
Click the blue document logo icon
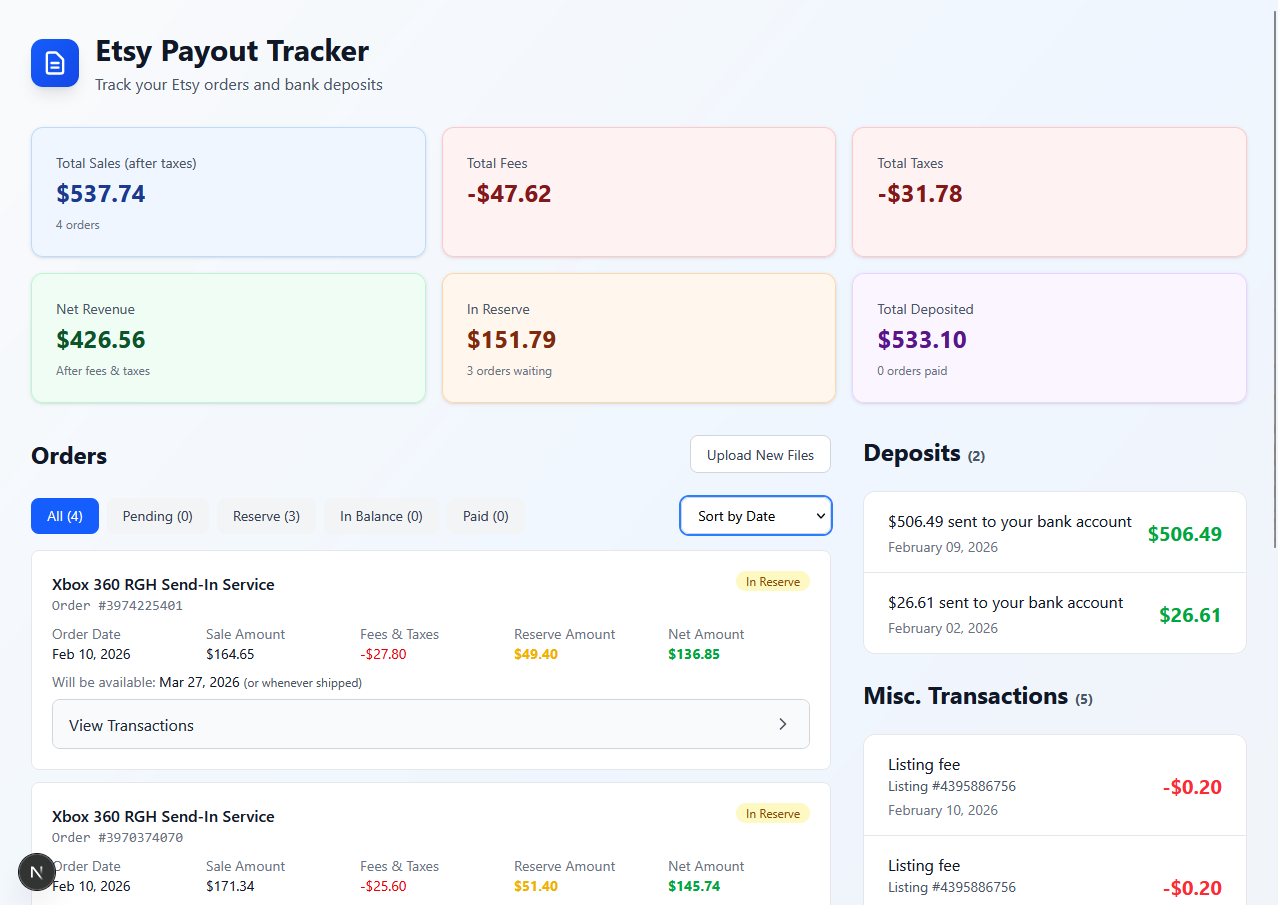55,63
